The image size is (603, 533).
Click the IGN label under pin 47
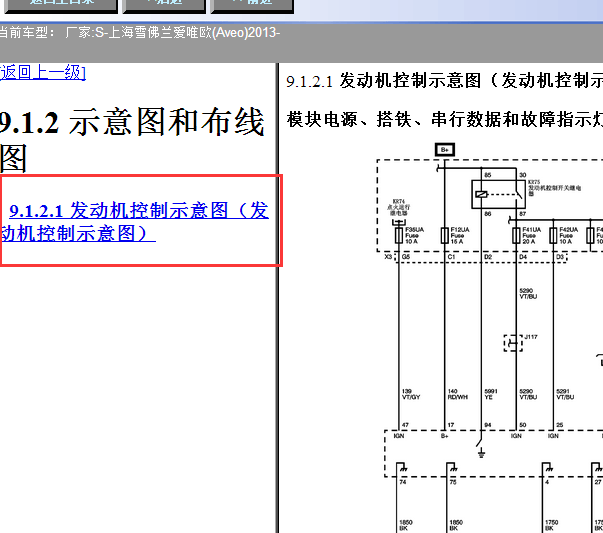coord(399,436)
